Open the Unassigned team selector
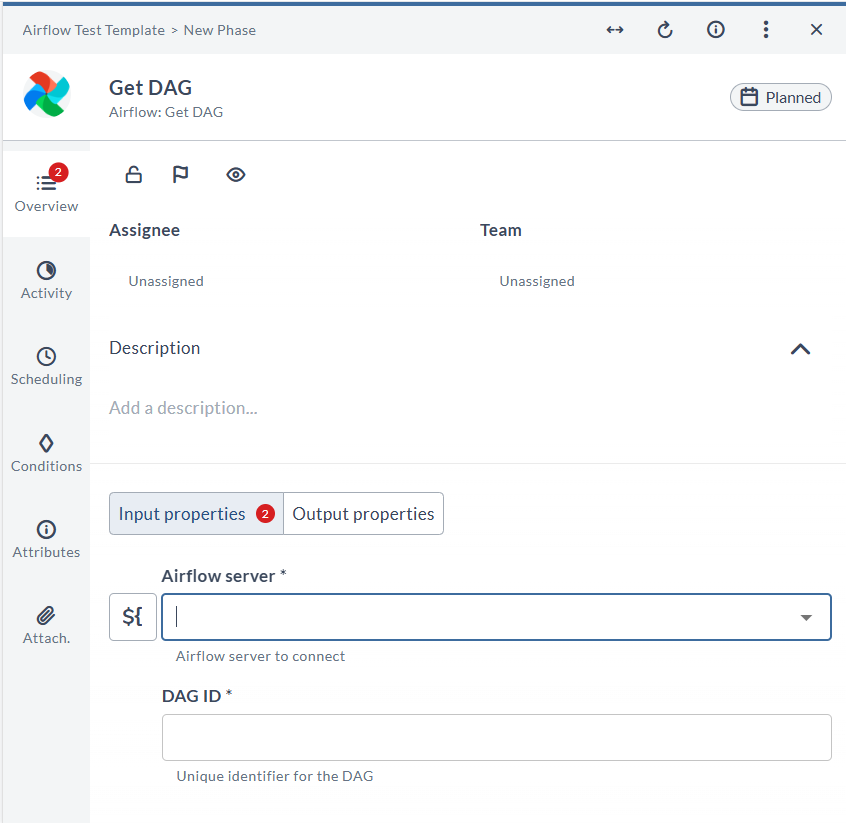 point(537,282)
